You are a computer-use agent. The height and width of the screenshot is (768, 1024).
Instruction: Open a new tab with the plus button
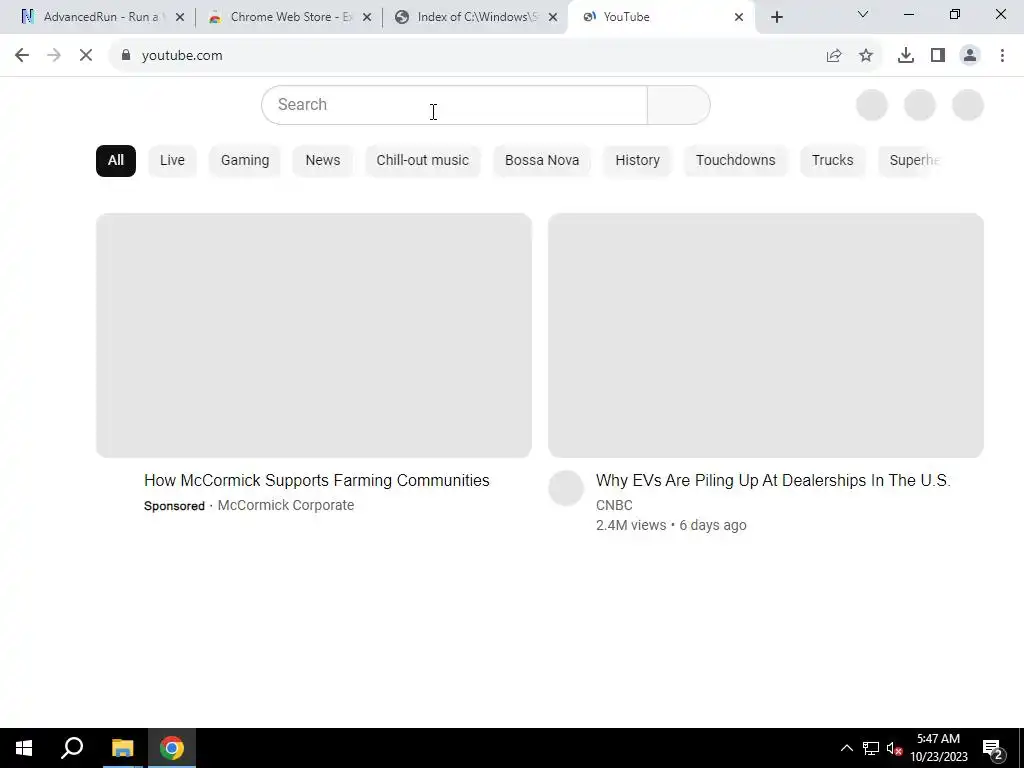click(776, 17)
